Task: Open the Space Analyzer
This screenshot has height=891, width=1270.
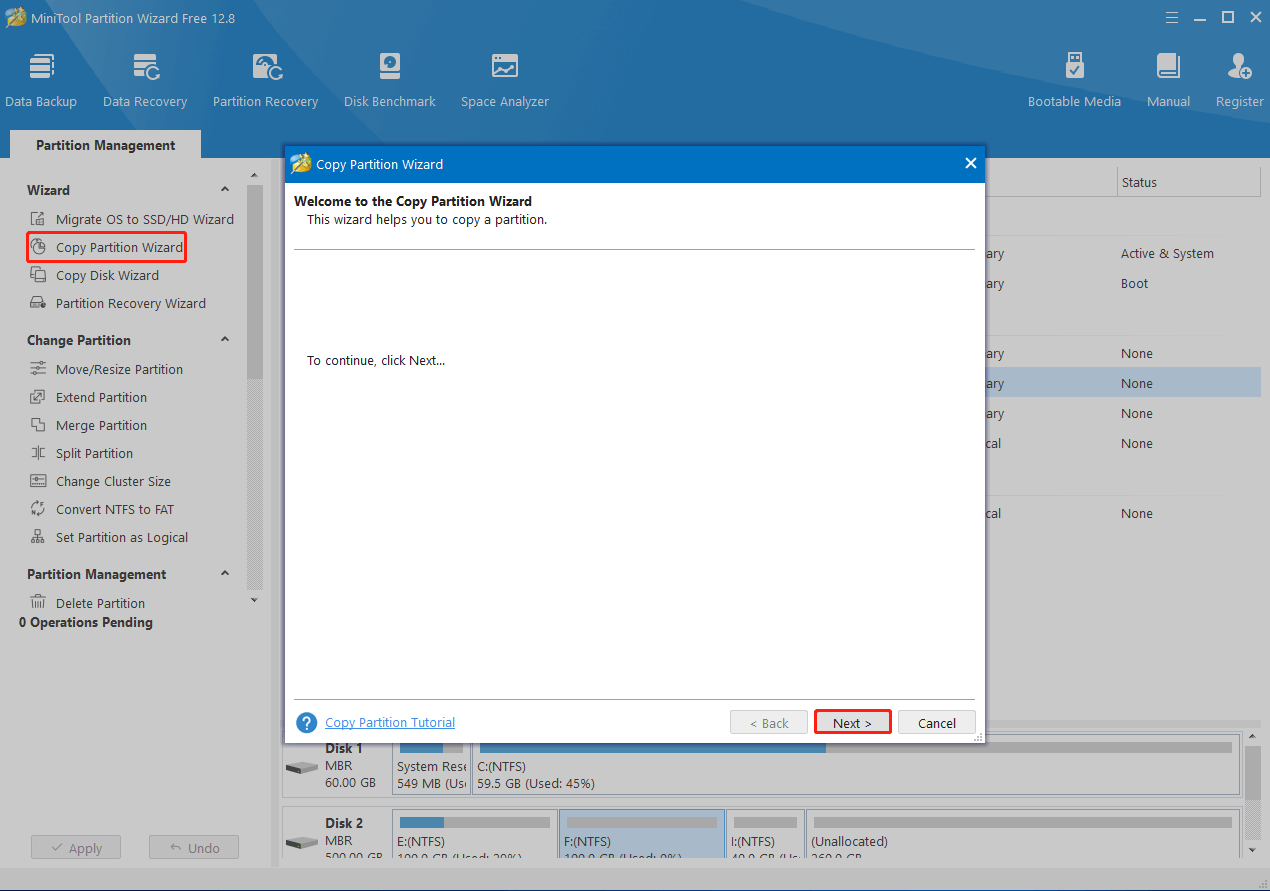Action: click(505, 80)
